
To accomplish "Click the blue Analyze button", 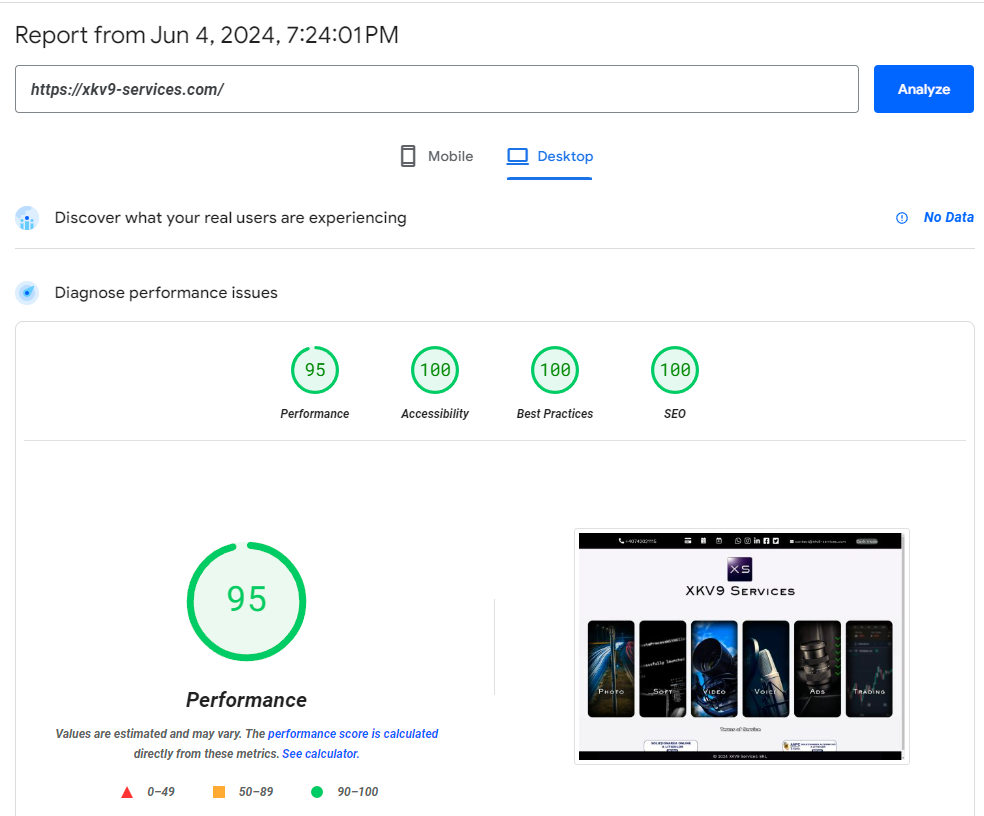I will tap(923, 89).
